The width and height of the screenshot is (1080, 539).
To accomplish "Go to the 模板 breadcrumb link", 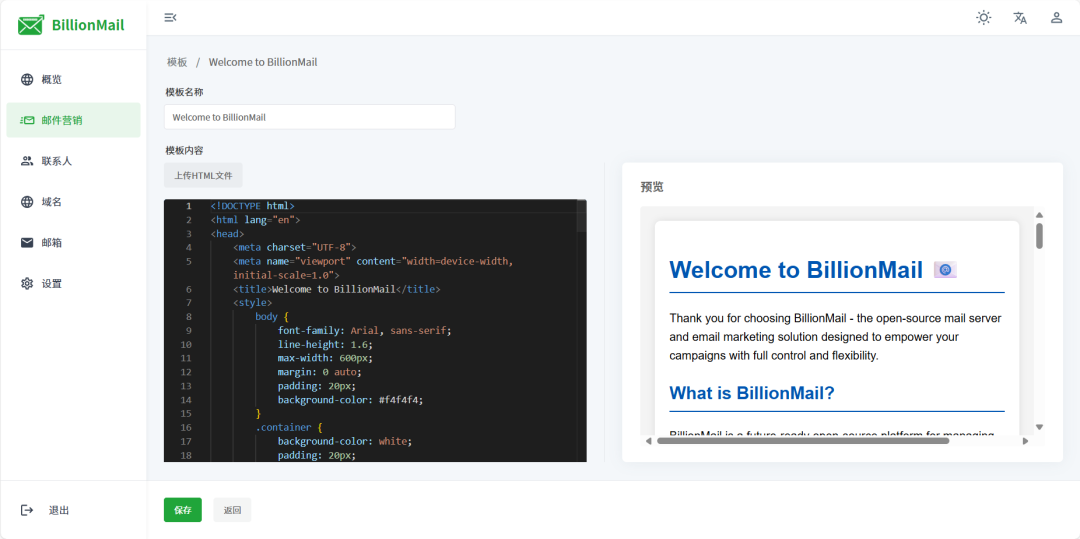I will pyautogui.click(x=177, y=62).
